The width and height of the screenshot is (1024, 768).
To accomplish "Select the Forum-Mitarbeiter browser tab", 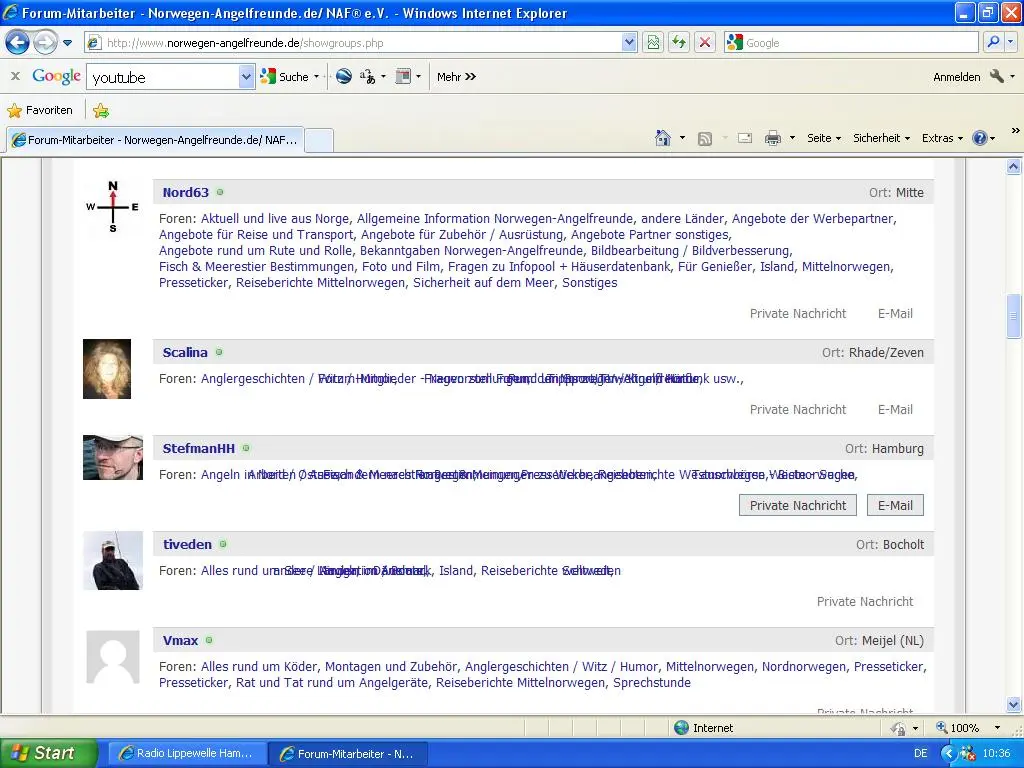I will click(x=155, y=140).
